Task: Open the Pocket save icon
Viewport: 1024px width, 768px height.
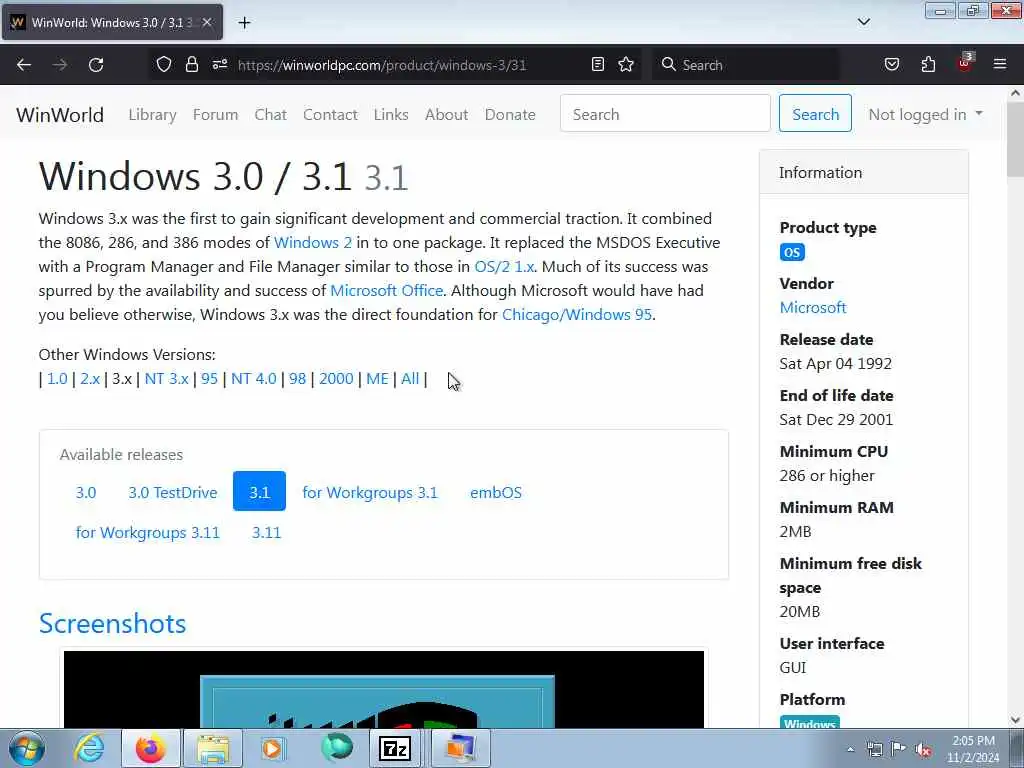Action: tap(892, 64)
